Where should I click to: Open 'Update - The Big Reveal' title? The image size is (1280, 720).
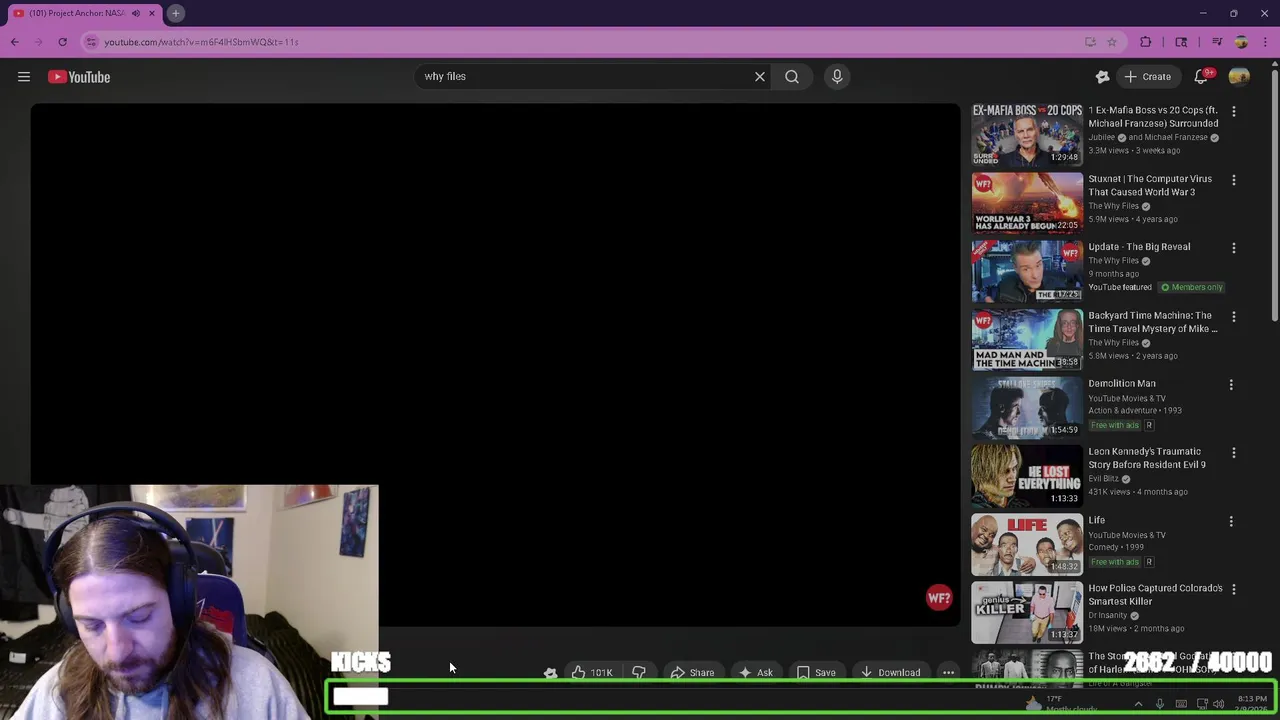tap(1139, 247)
